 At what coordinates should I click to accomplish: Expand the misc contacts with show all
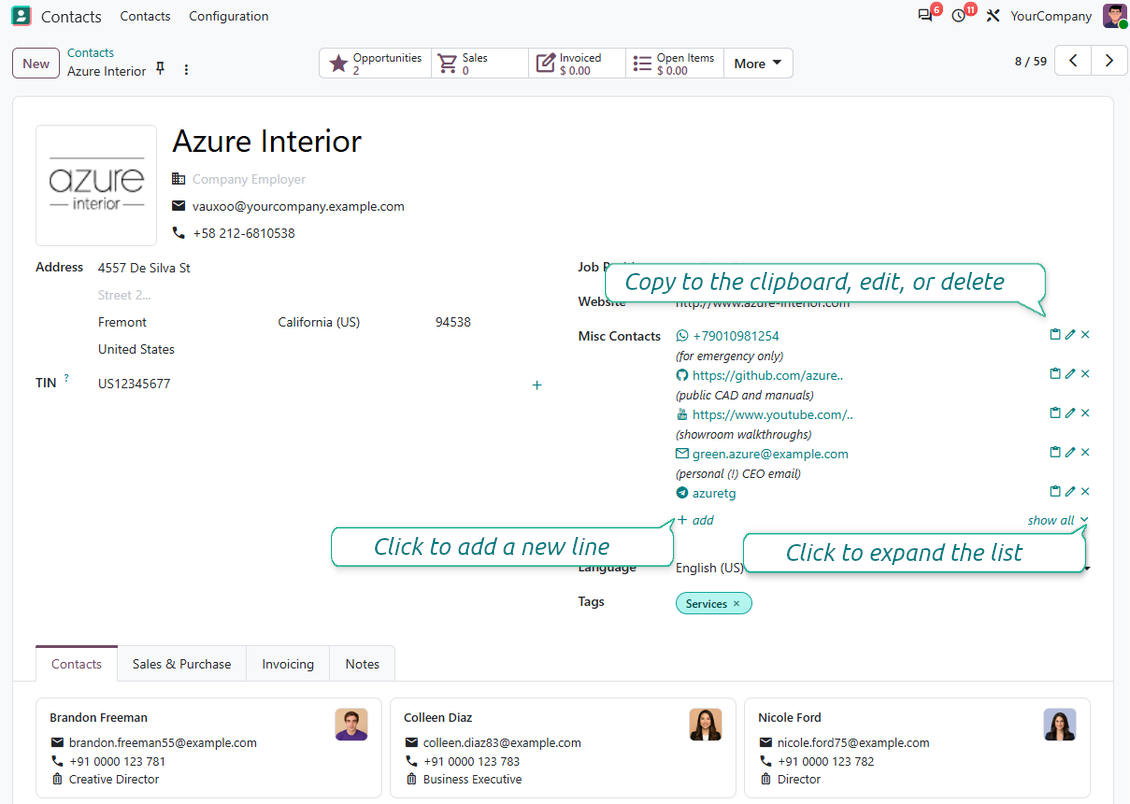(x=1057, y=520)
